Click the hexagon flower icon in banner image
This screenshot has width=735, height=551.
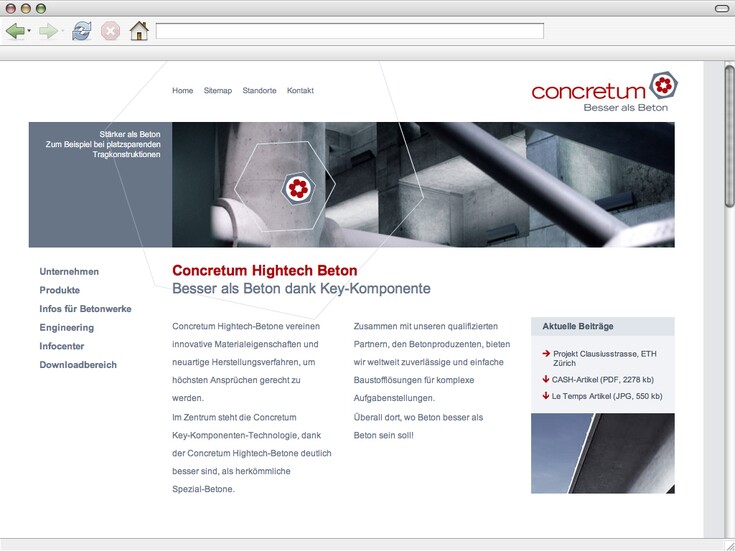tap(298, 188)
